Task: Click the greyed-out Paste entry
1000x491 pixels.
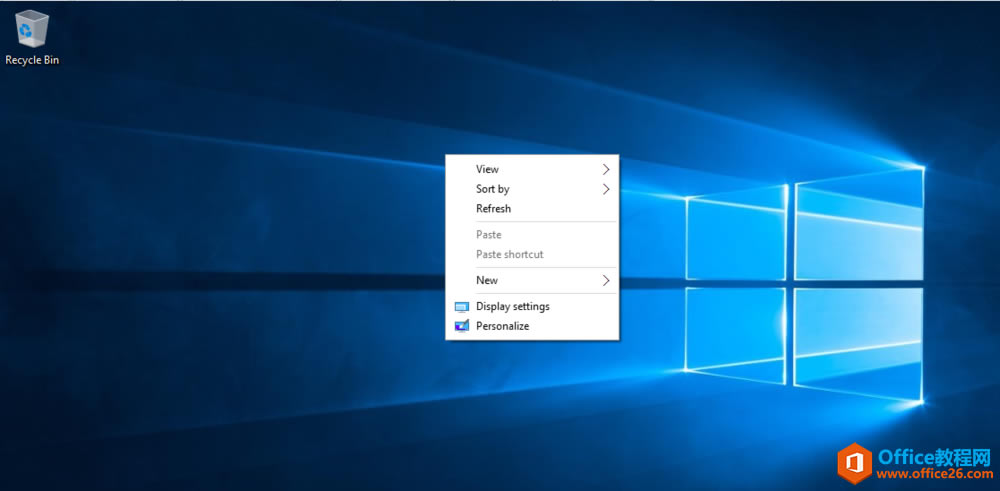Action: (x=532, y=235)
